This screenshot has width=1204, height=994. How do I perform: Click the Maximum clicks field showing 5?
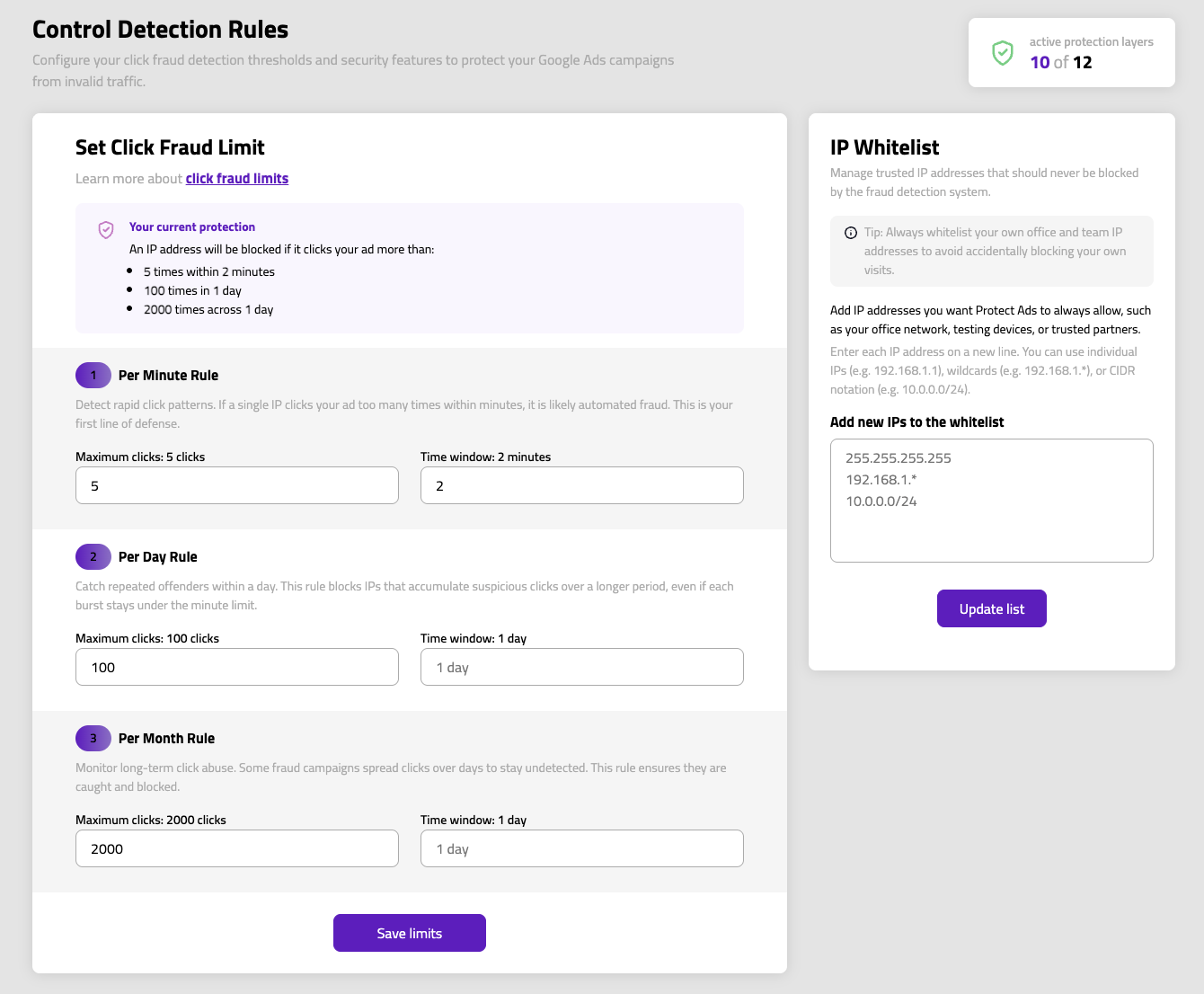(236, 485)
